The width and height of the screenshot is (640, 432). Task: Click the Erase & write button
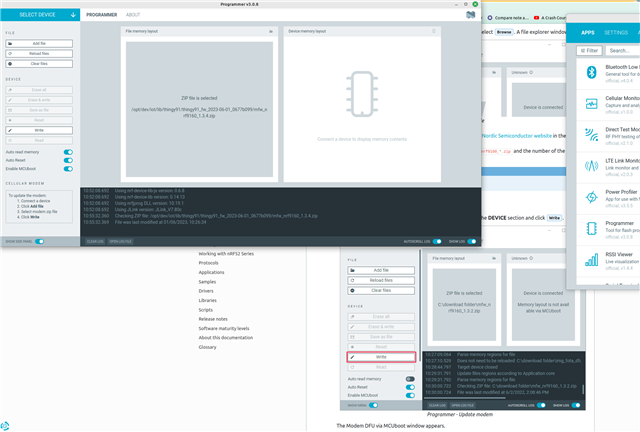point(39,100)
